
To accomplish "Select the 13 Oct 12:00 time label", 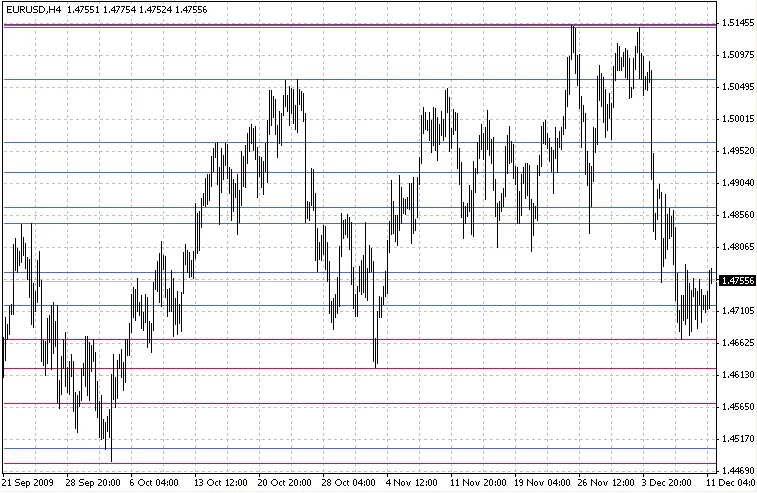I will pos(220,482).
